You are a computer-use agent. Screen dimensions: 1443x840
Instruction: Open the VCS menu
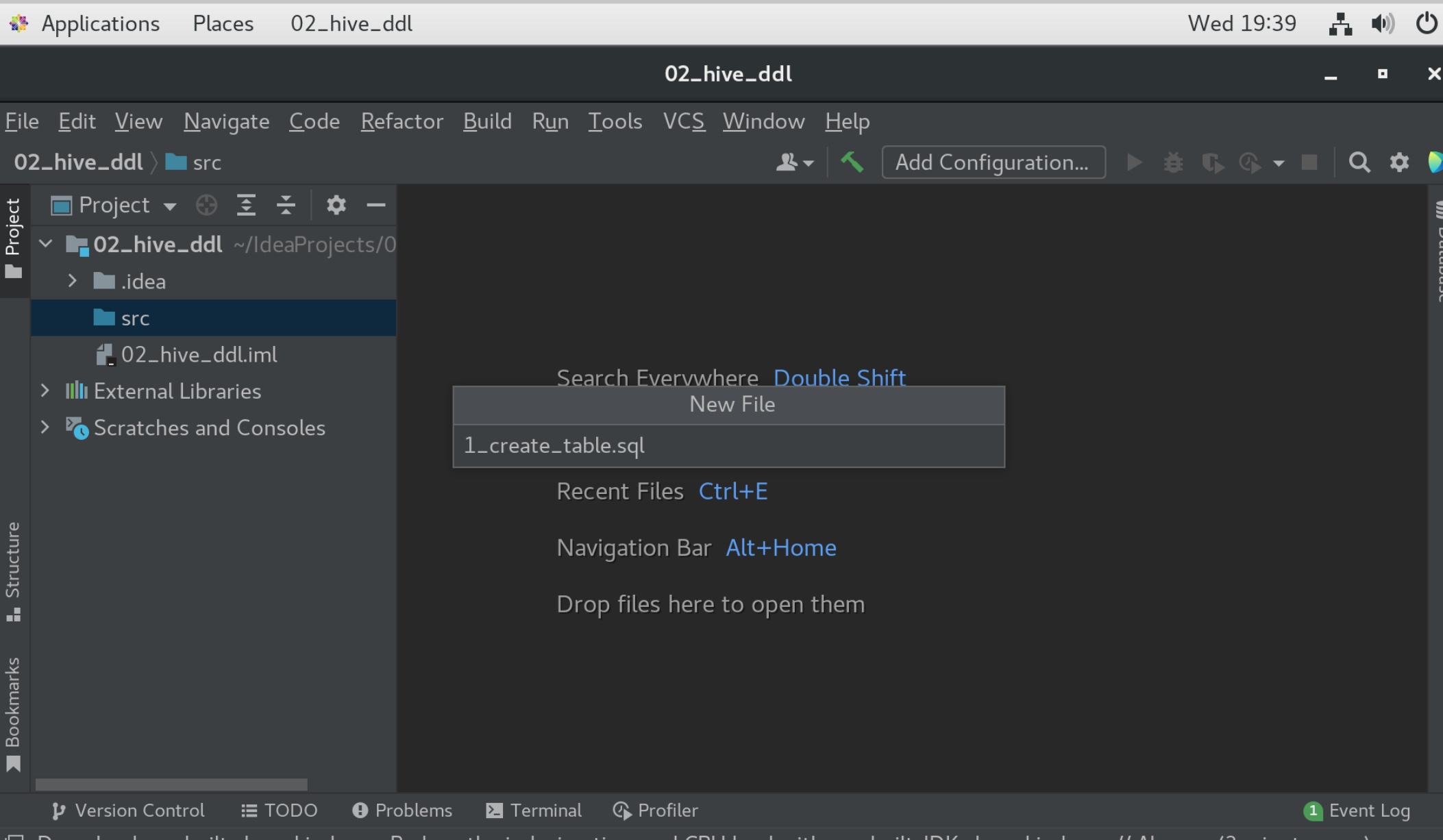coord(684,121)
